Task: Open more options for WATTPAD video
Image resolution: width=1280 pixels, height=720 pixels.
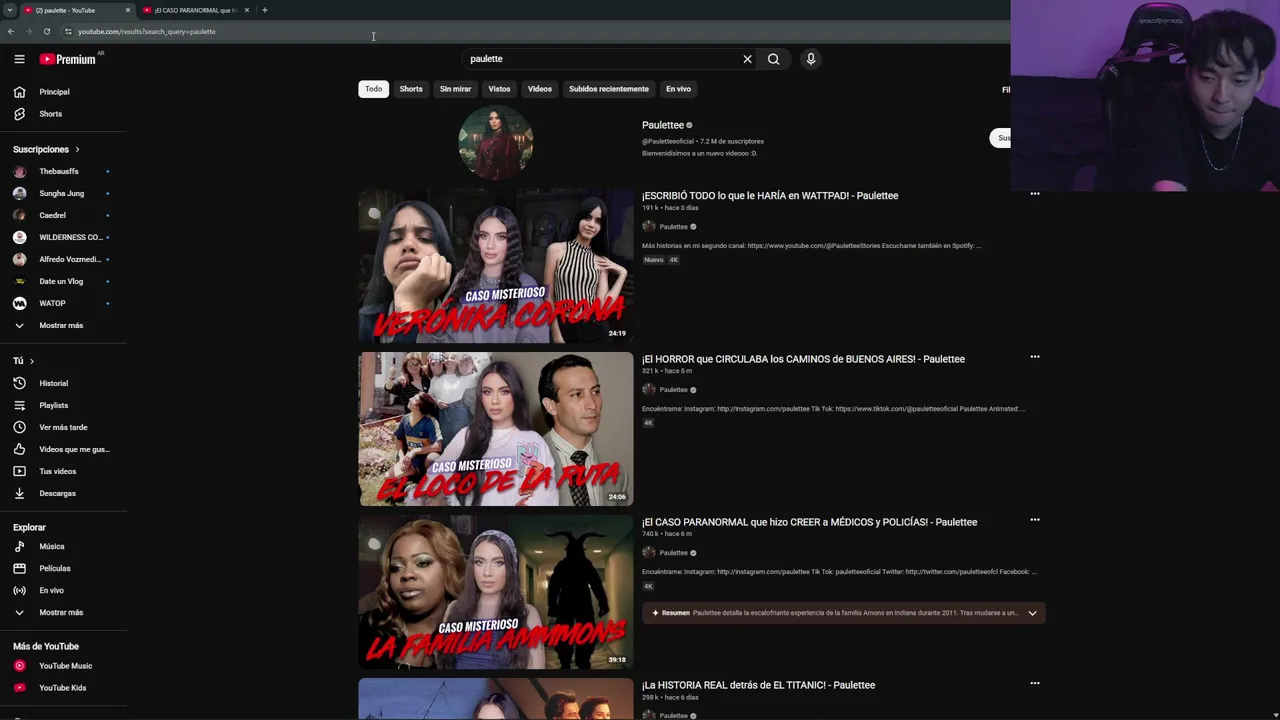Action: tap(1035, 194)
